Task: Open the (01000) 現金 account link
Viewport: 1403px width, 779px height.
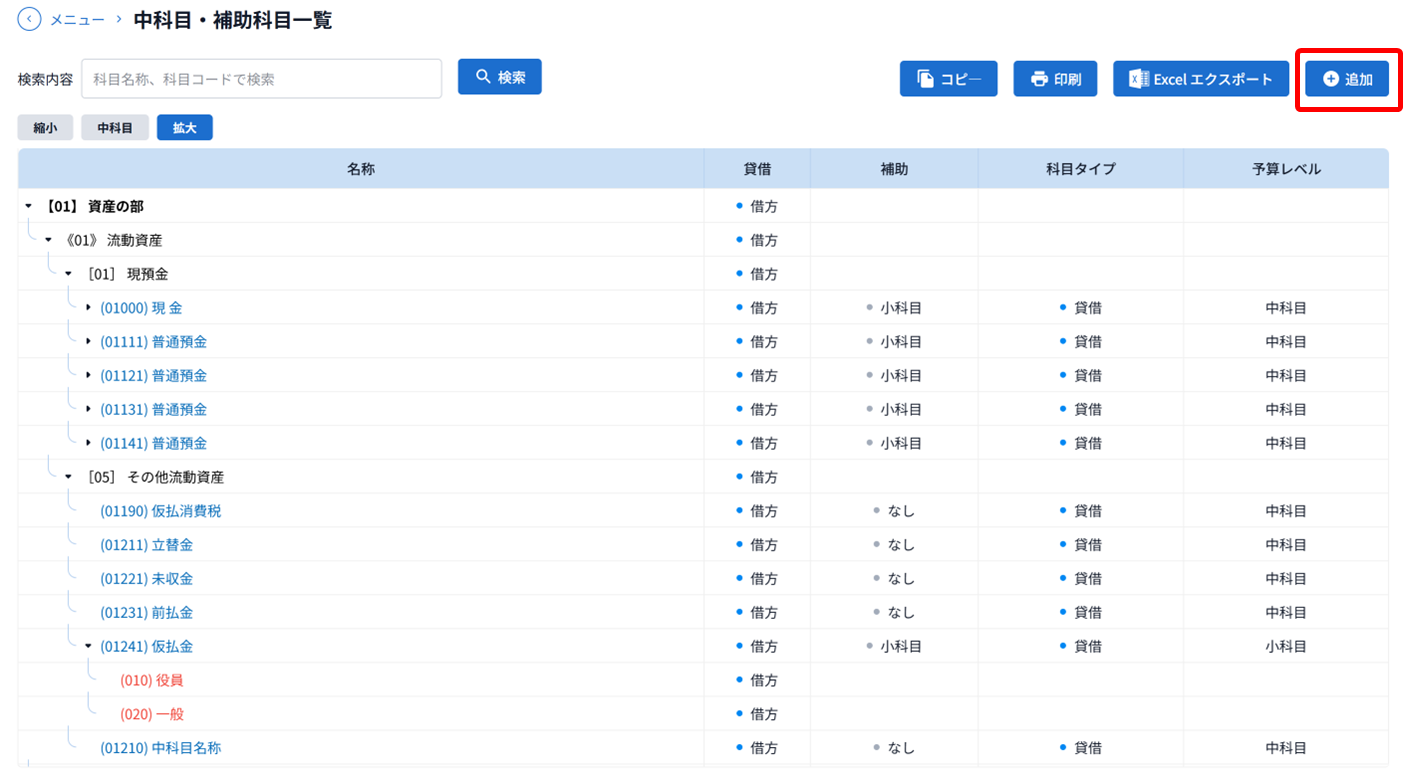Action: pos(141,308)
